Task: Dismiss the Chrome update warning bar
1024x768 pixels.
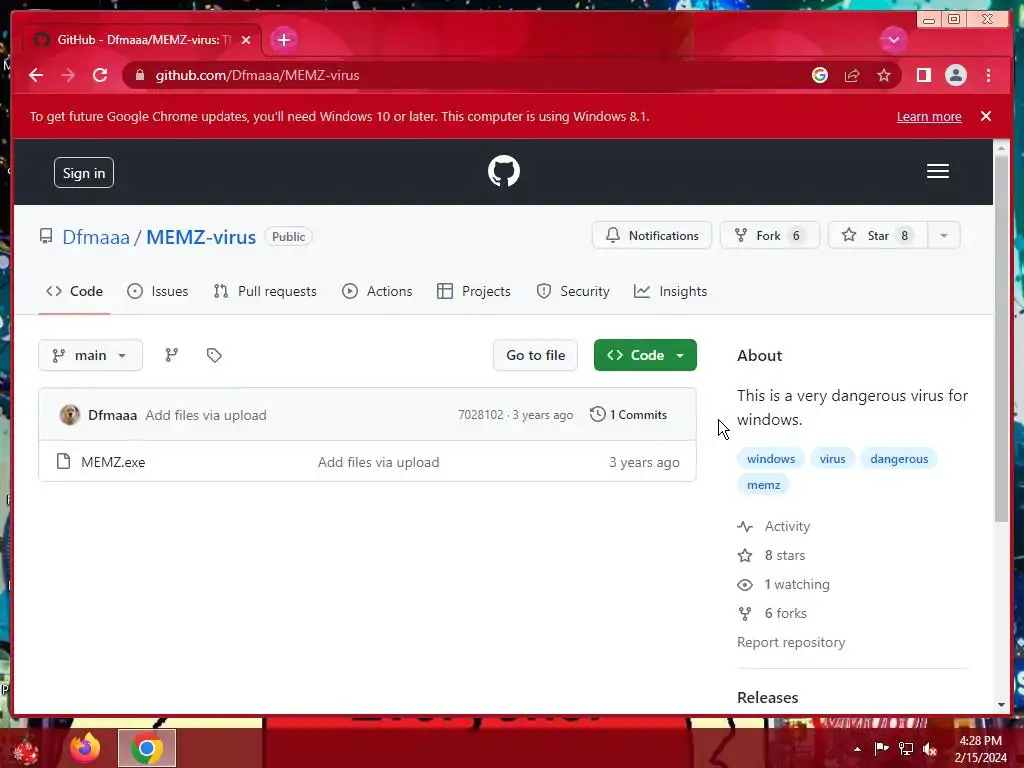Action: click(x=985, y=116)
